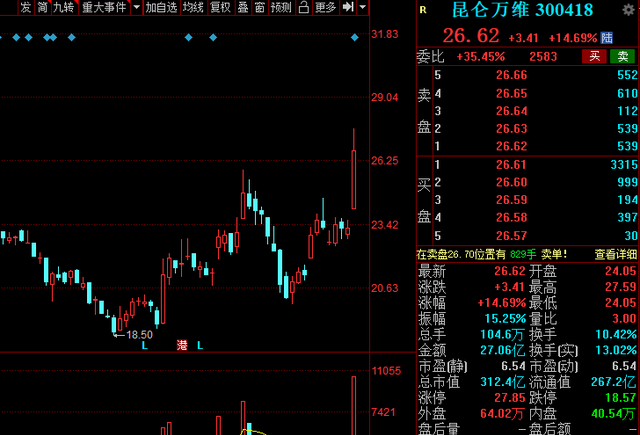Click the yellow R margin-trading icon
This screenshot has height=435, width=640.
[423, 10]
